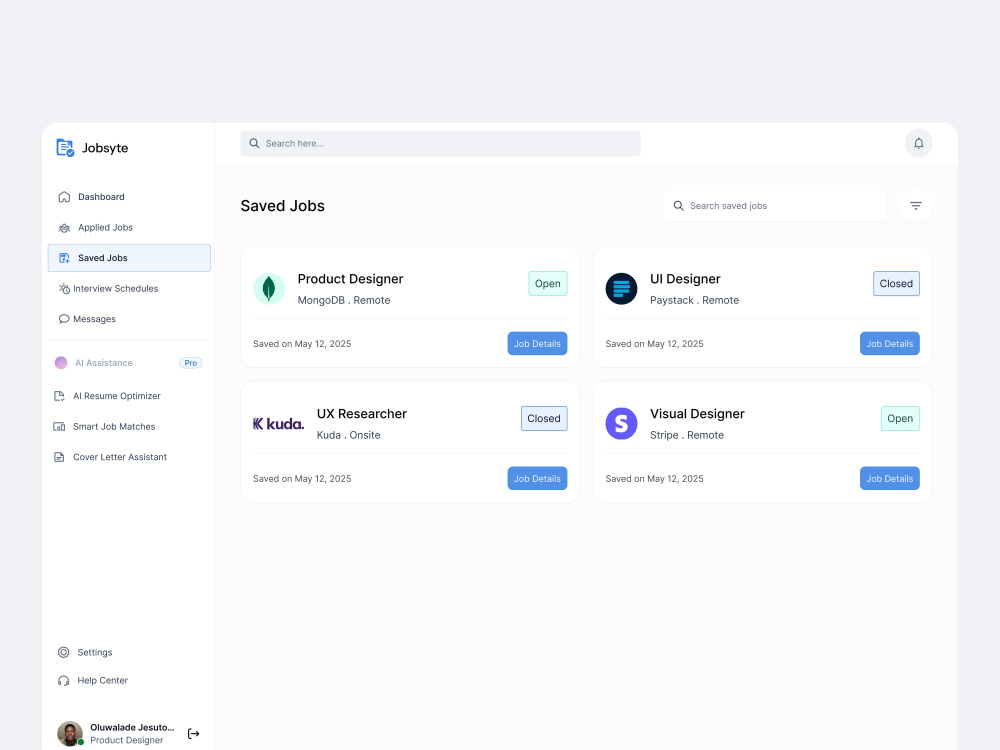Screen dimensions: 1000x750
Task: Click the user profile avatar photo
Action: [x=70, y=733]
